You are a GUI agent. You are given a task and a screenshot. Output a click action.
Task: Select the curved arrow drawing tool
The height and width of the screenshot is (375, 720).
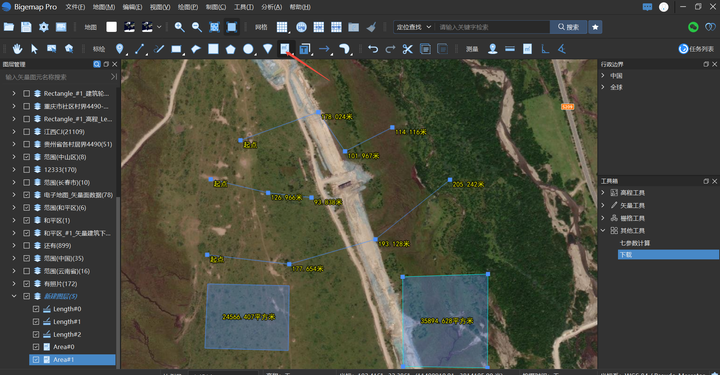pyautogui.click(x=344, y=49)
